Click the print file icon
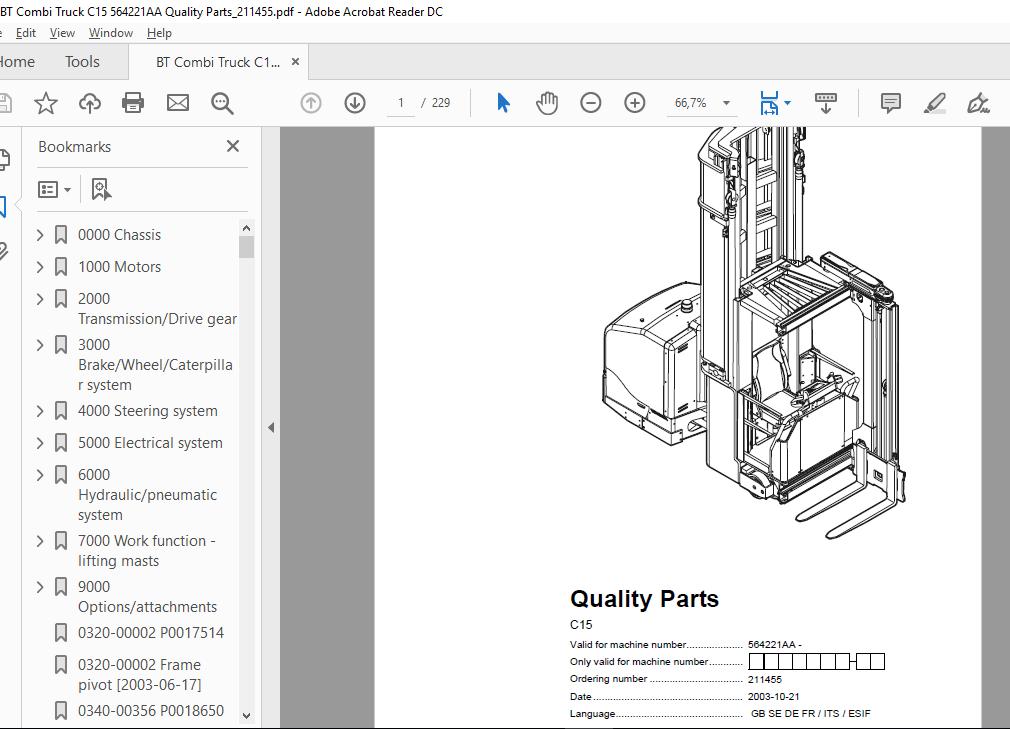This screenshot has width=1010, height=729. 133,103
